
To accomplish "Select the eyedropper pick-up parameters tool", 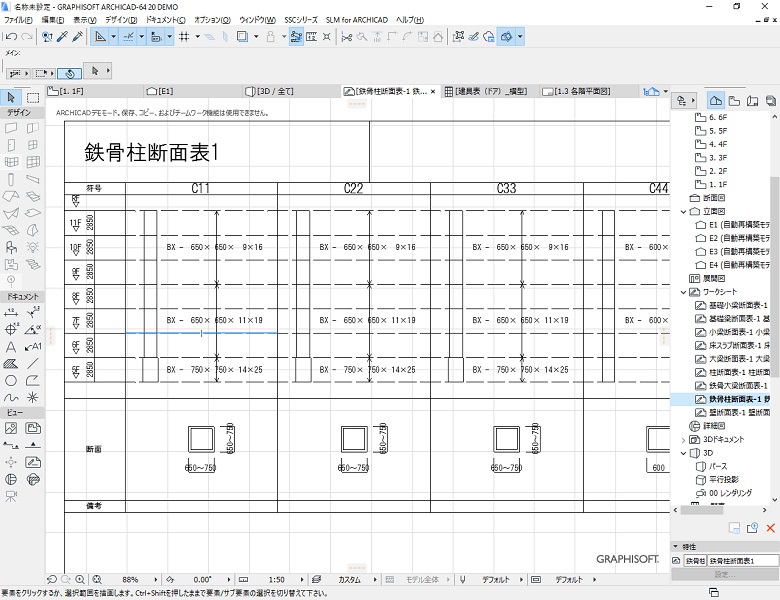I will pyautogui.click(x=62, y=36).
